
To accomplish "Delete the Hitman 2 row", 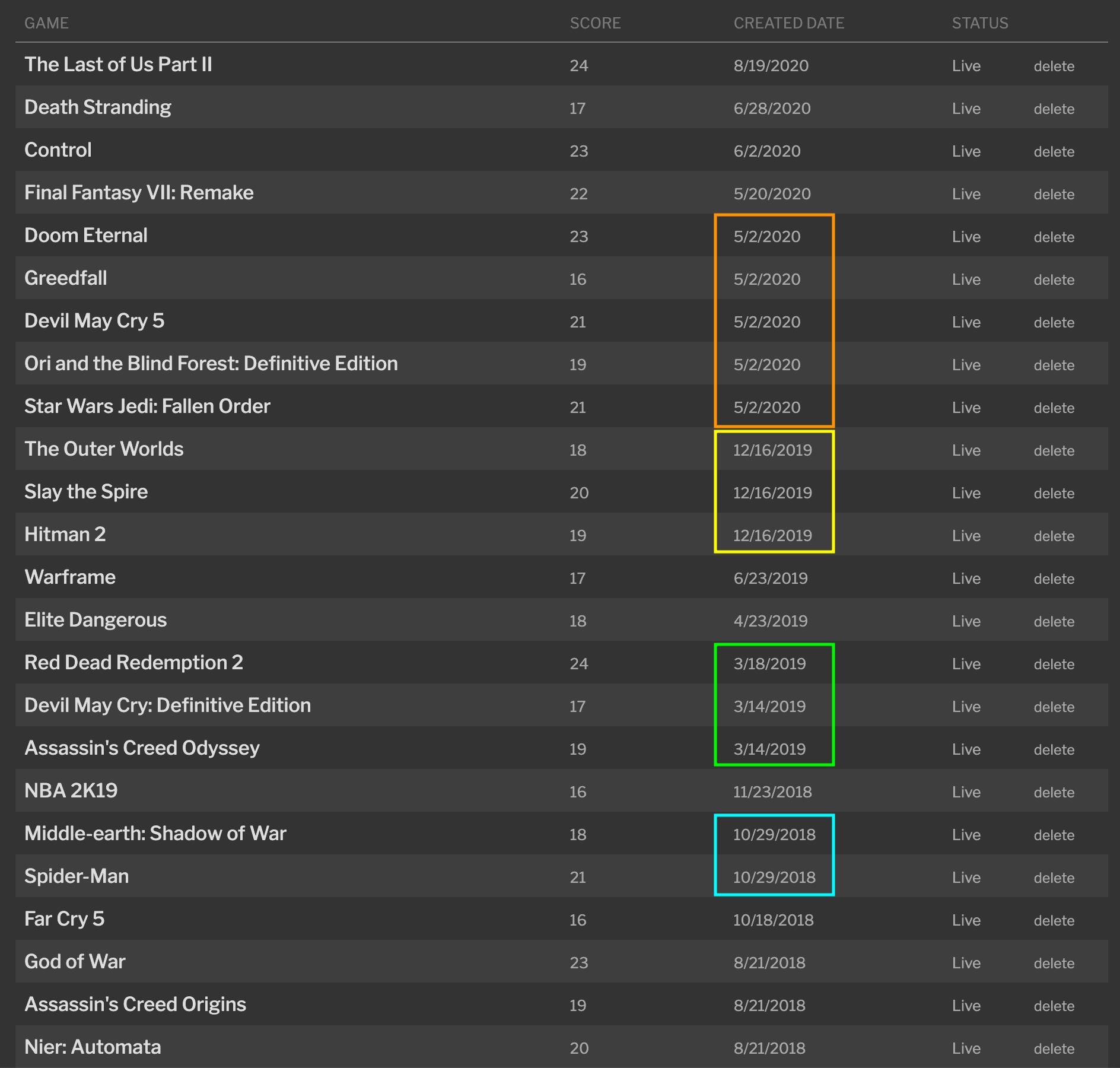I will tap(1054, 536).
